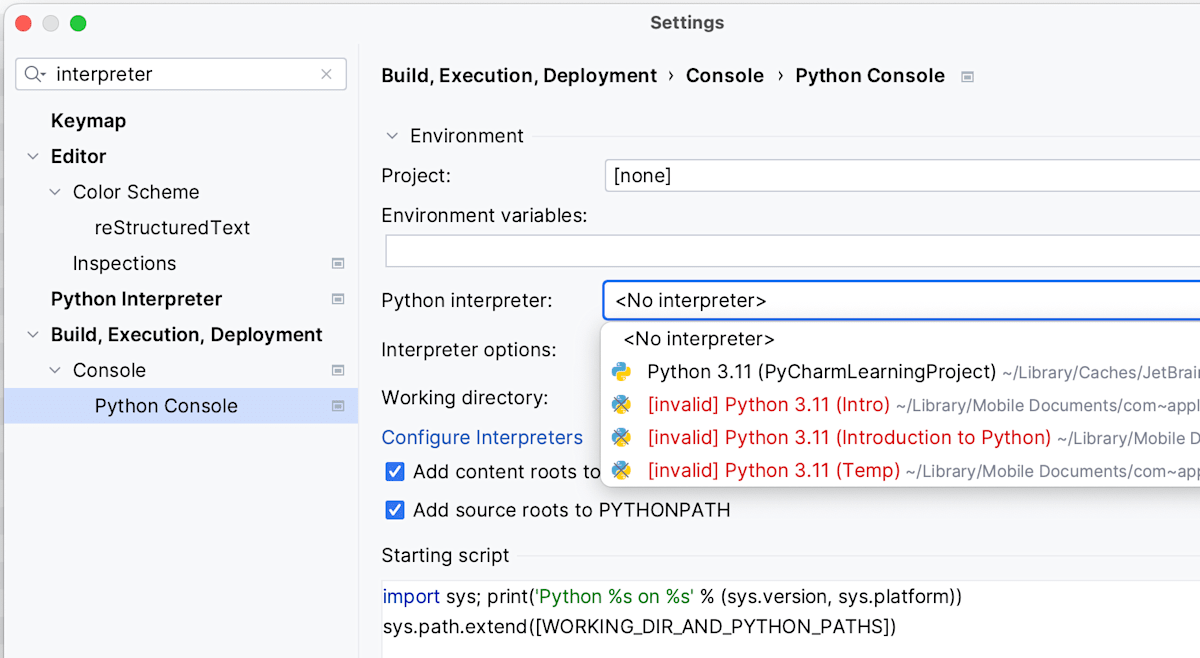Click Console in the breadcrumb path
This screenshot has height=658, width=1200.
pos(725,76)
